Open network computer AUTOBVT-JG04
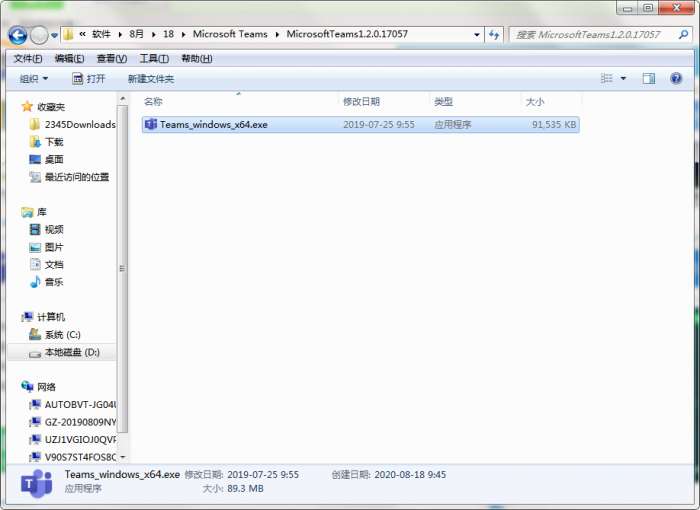The width and height of the screenshot is (700, 510). click(x=80, y=405)
